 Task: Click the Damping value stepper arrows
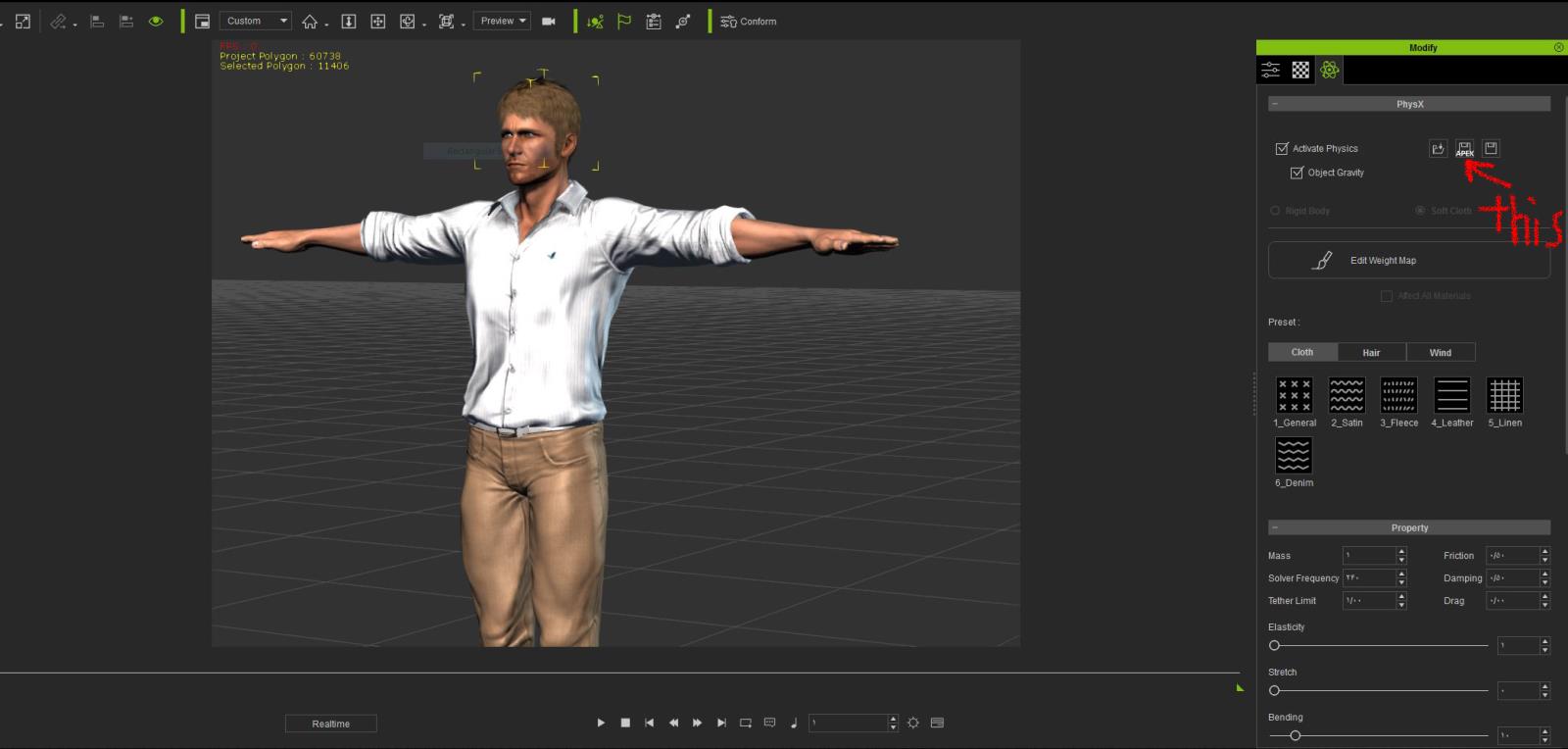coord(1545,578)
